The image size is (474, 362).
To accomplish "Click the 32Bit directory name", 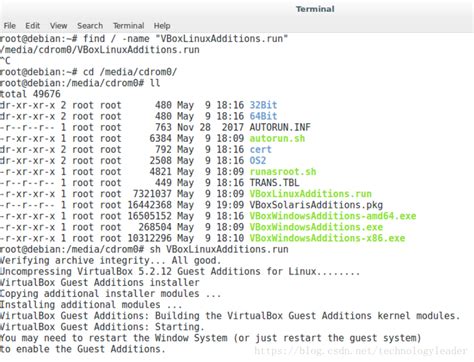I will 263,105.
